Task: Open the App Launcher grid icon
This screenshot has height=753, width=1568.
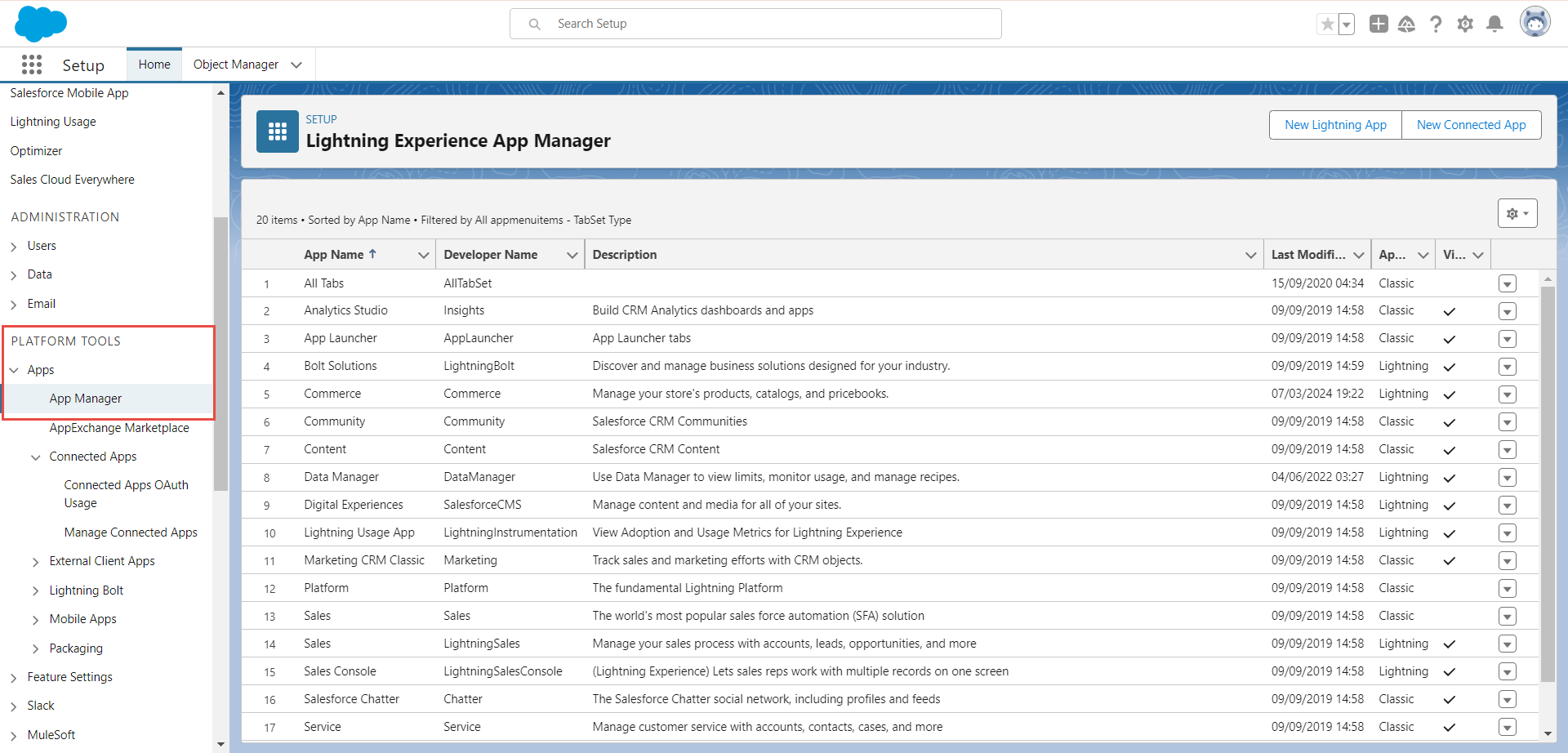Action: pos(32,65)
